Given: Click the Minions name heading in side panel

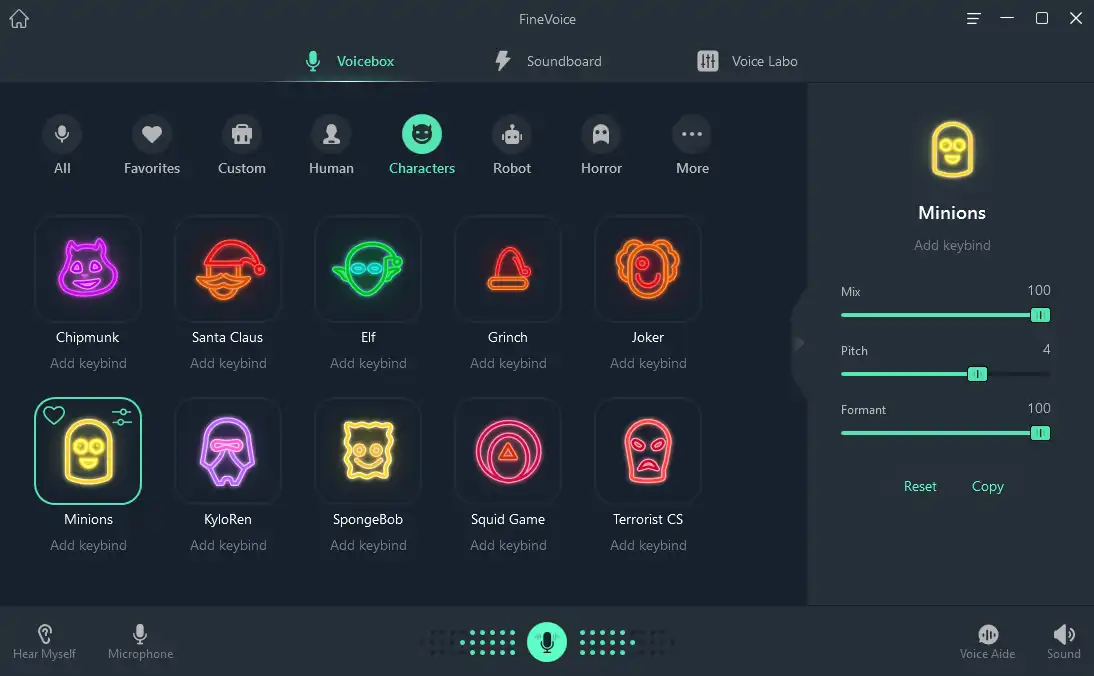Looking at the screenshot, I should [952, 213].
